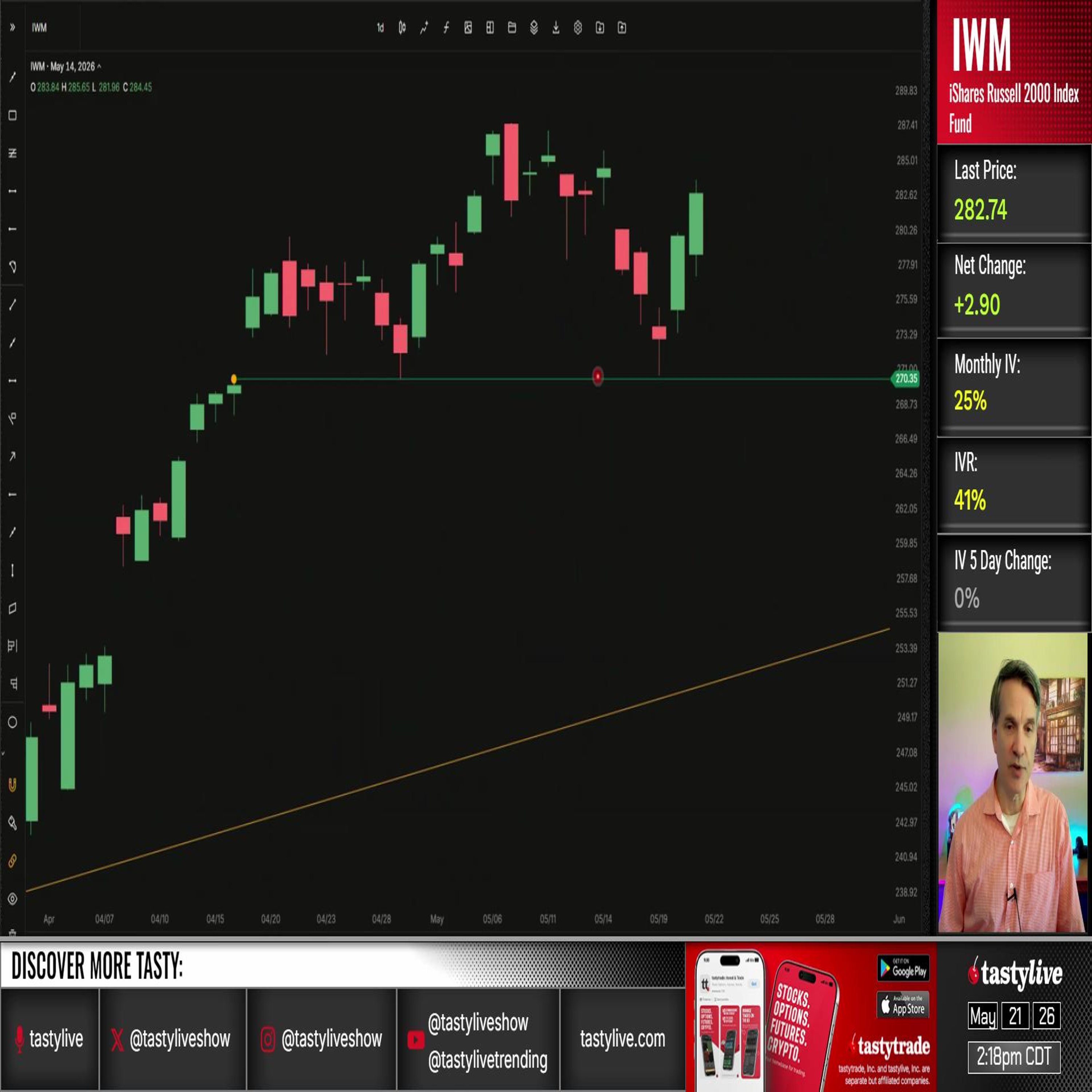The image size is (1092, 1092).
Task: Select the arrow drawing tool
Action: pyautogui.click(x=12, y=456)
